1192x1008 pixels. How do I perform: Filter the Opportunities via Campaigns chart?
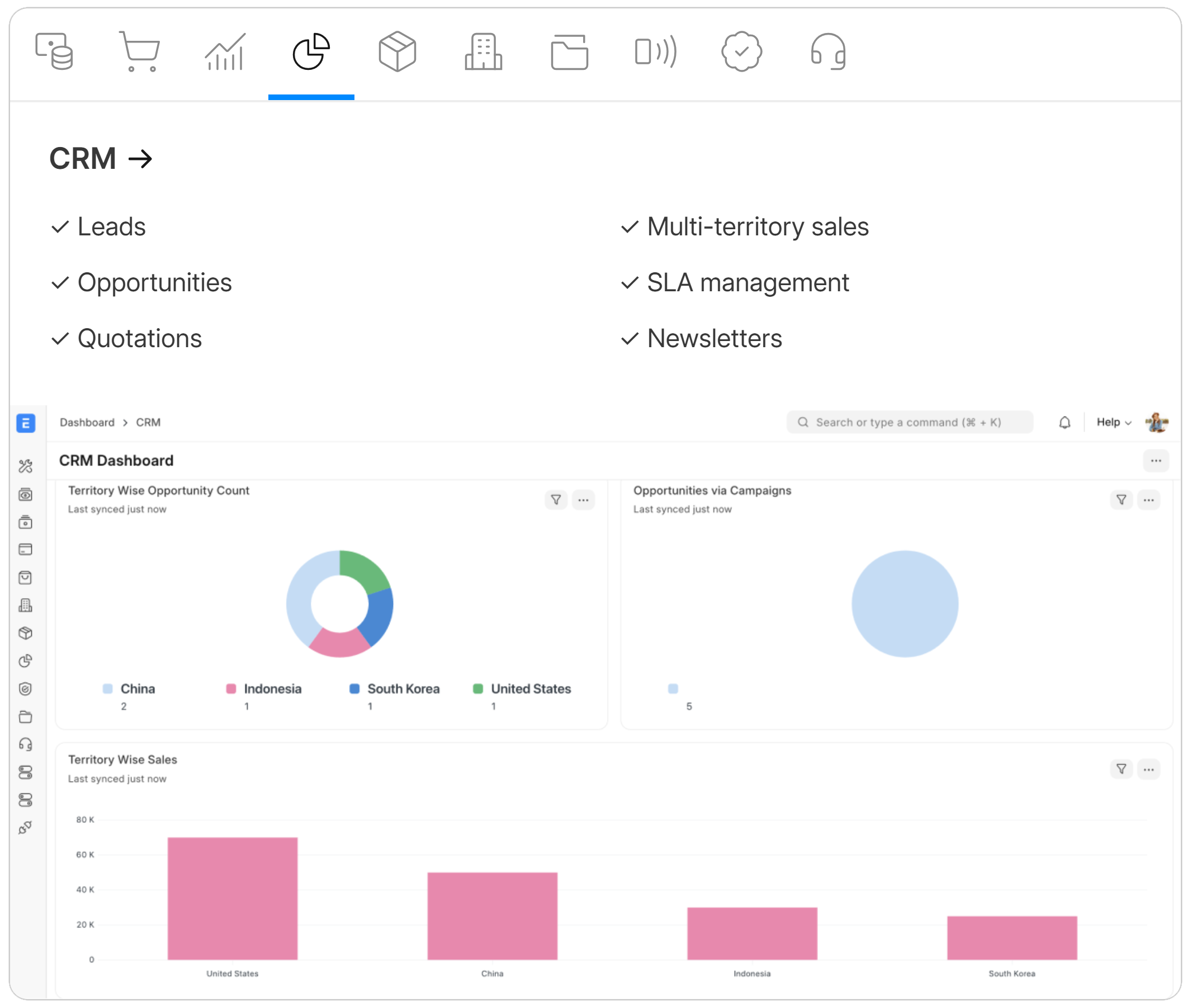(x=1121, y=500)
